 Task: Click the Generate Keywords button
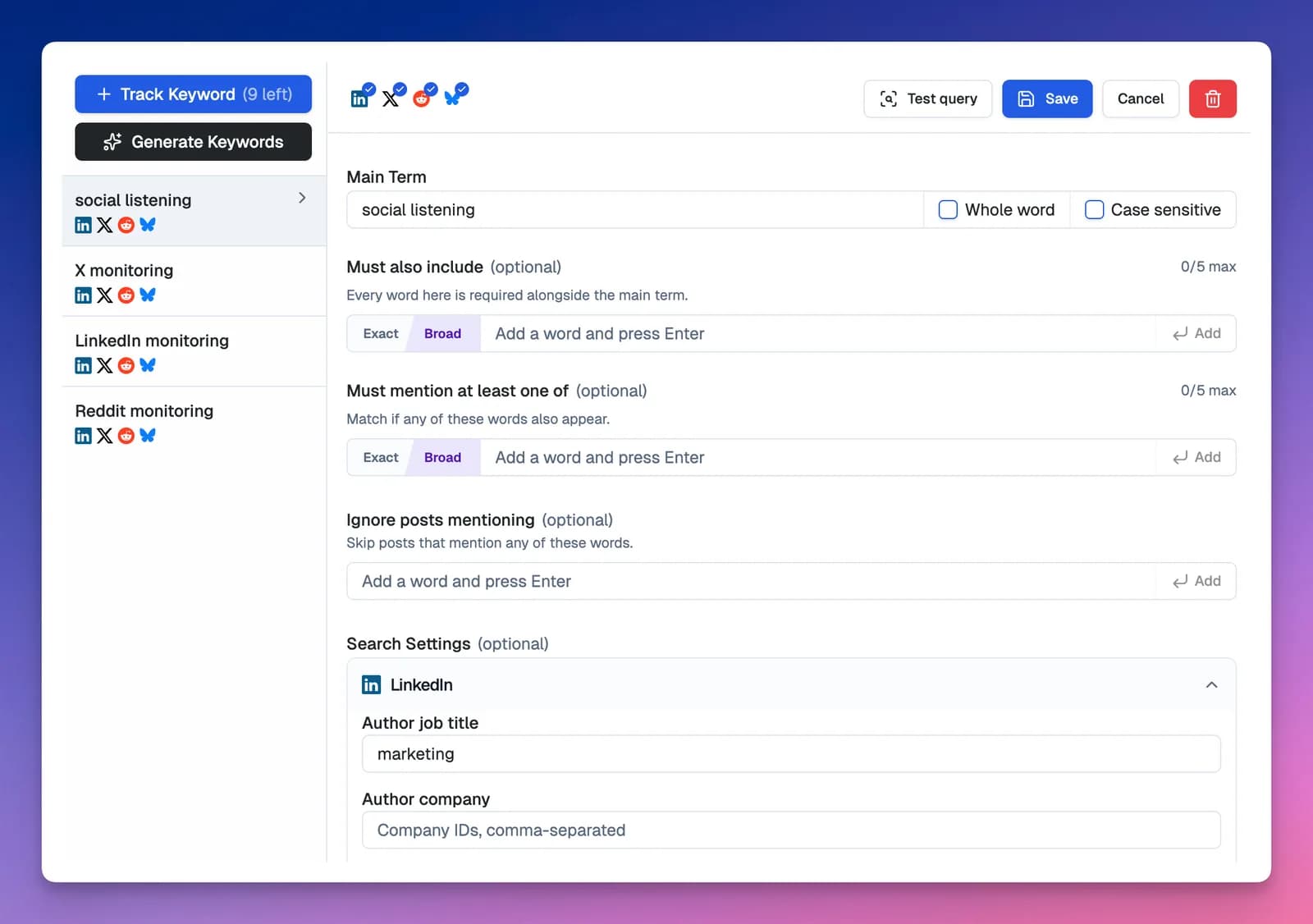[x=193, y=142]
